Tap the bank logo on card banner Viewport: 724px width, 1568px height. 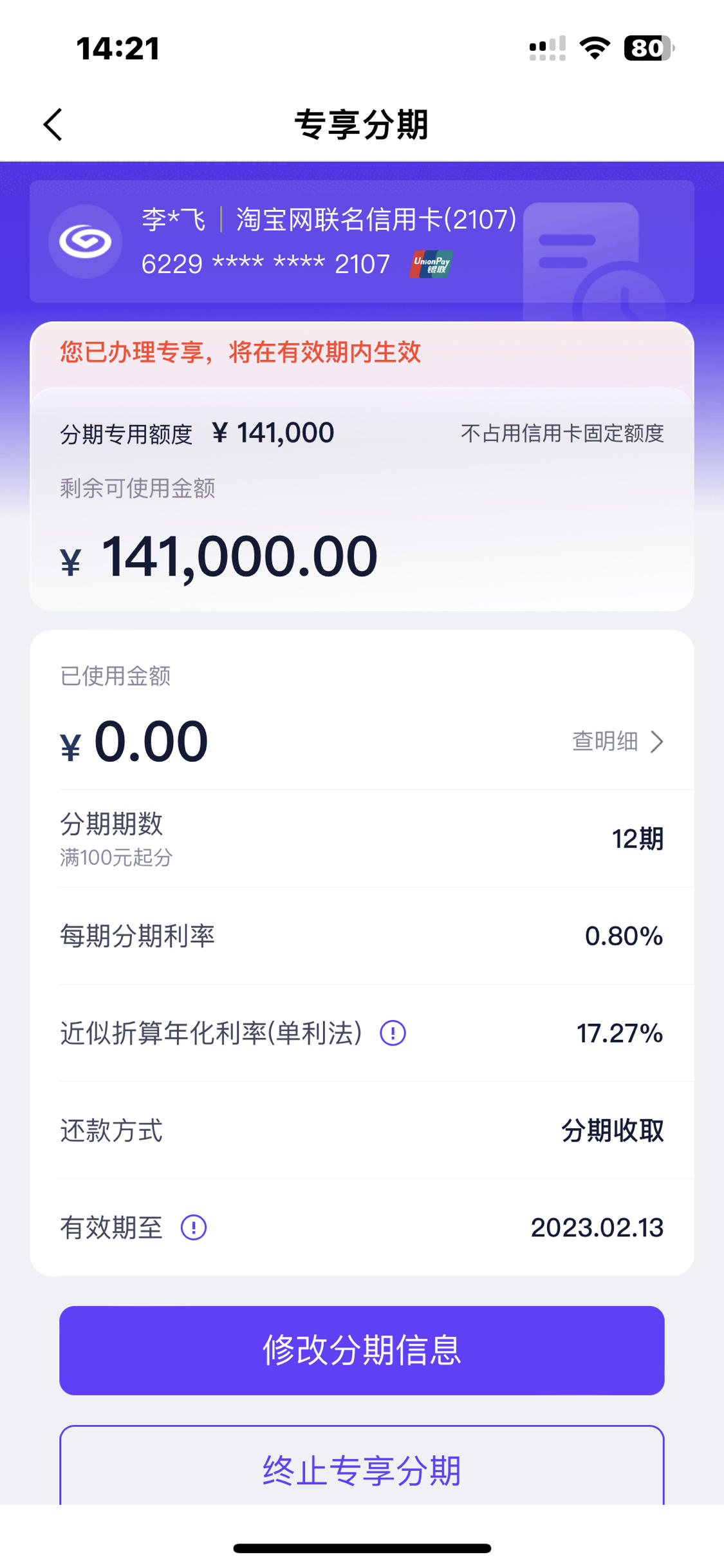pyautogui.click(x=86, y=241)
